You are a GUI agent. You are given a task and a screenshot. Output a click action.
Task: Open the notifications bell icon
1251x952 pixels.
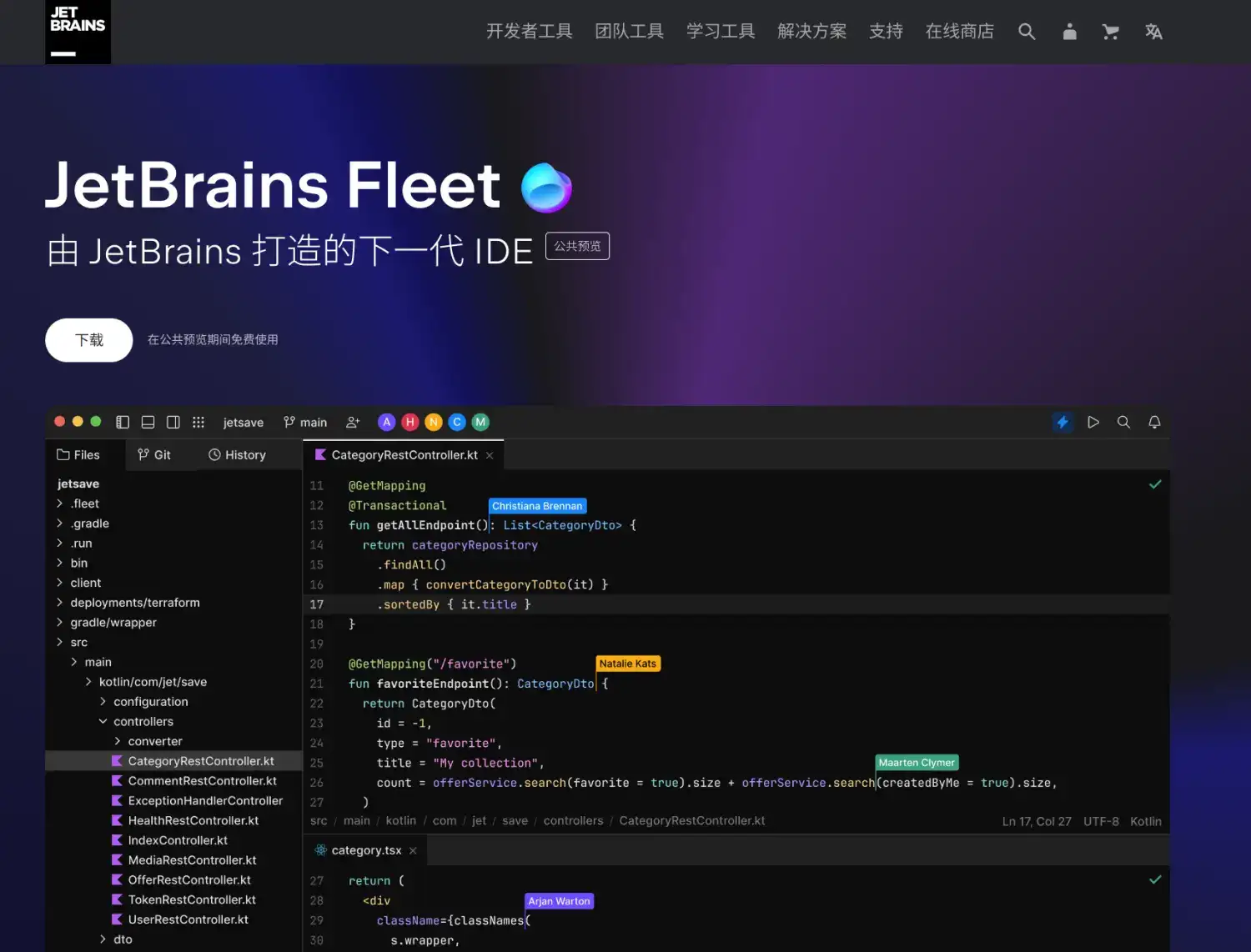tap(1154, 422)
